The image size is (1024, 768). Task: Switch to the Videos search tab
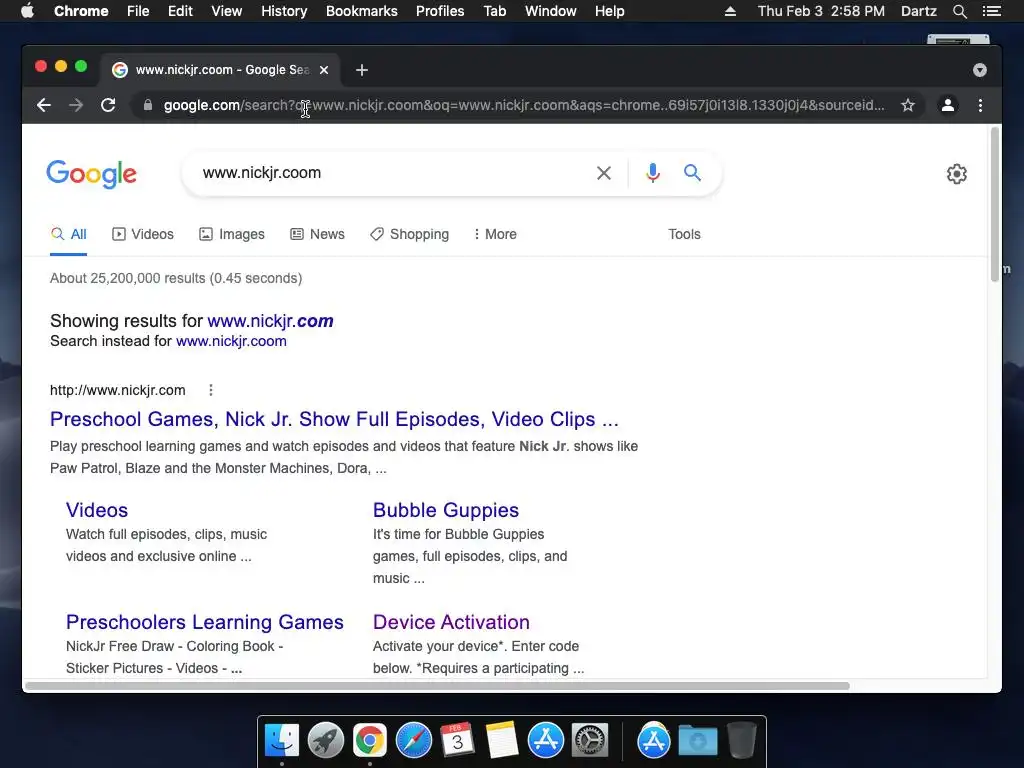pyautogui.click(x=143, y=234)
